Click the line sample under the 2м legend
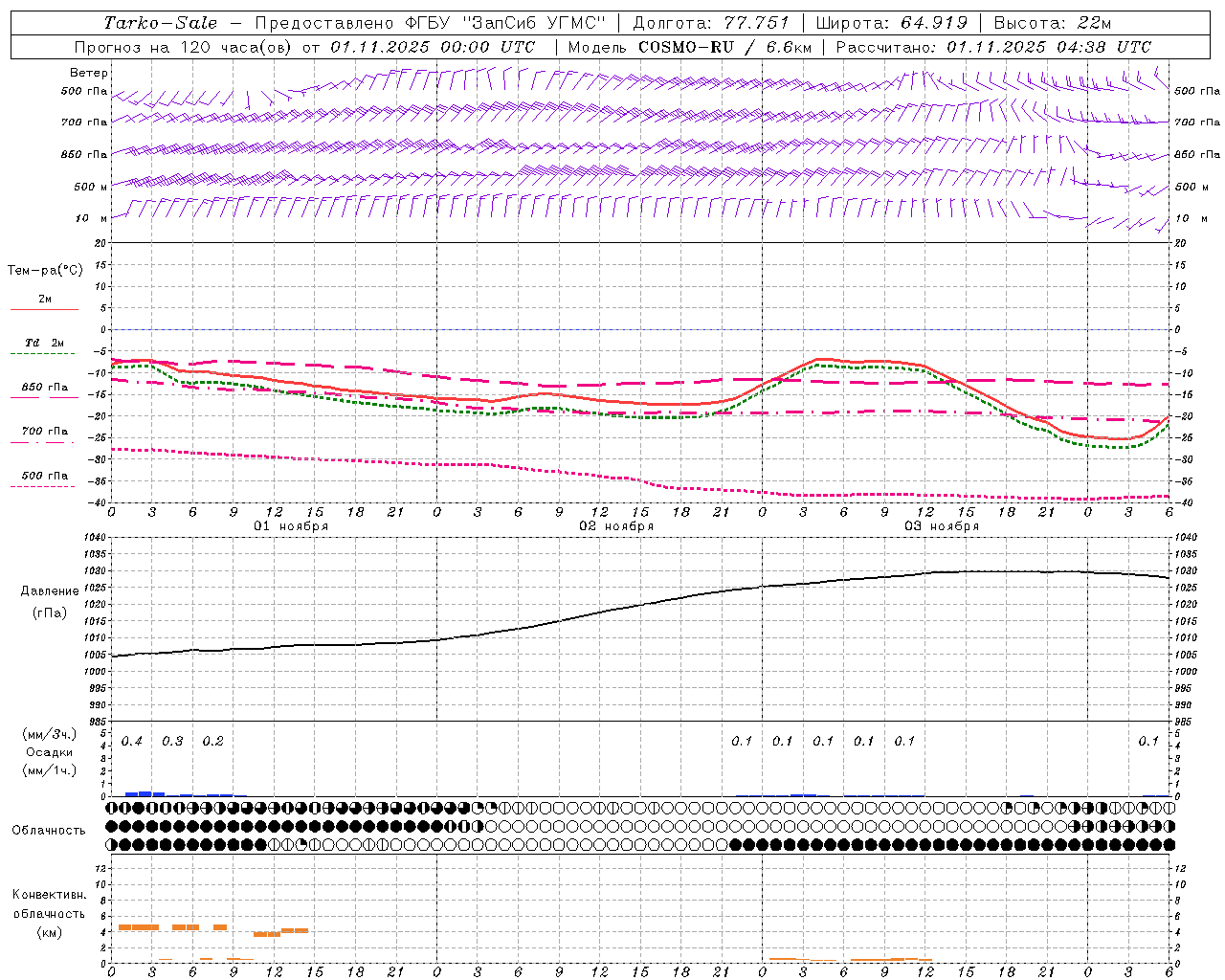This screenshot has width=1225, height=980. click(x=44, y=310)
